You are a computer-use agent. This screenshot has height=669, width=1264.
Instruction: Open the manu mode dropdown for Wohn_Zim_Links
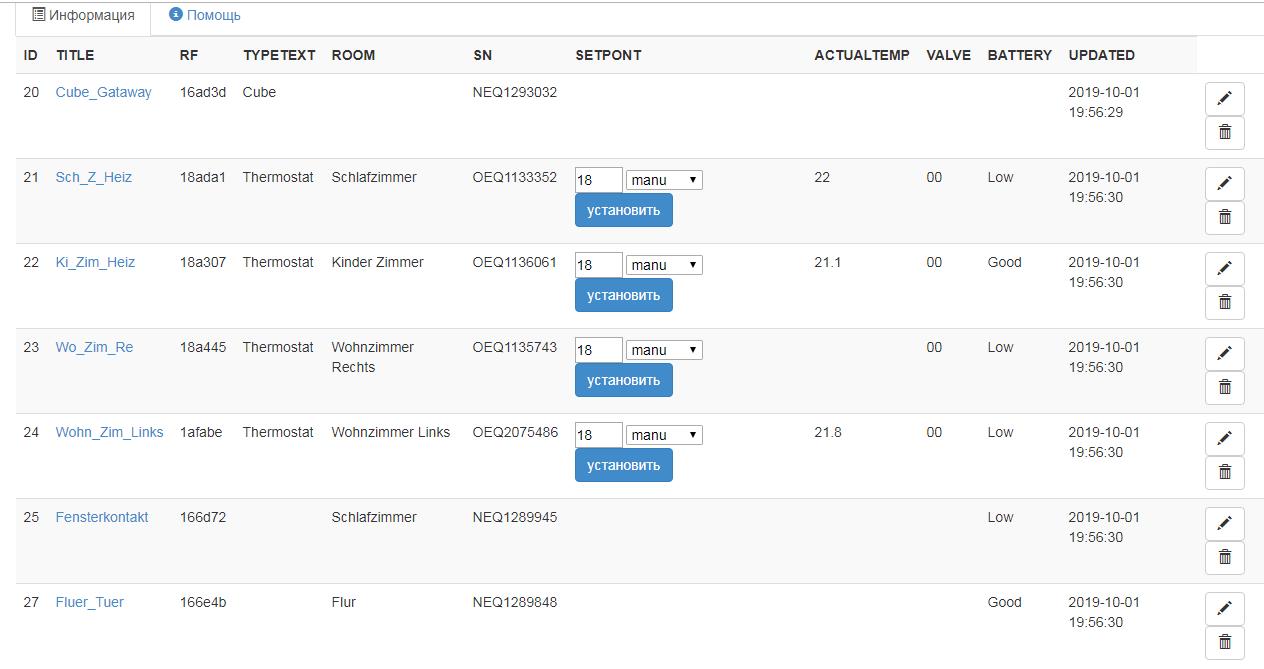pos(664,435)
